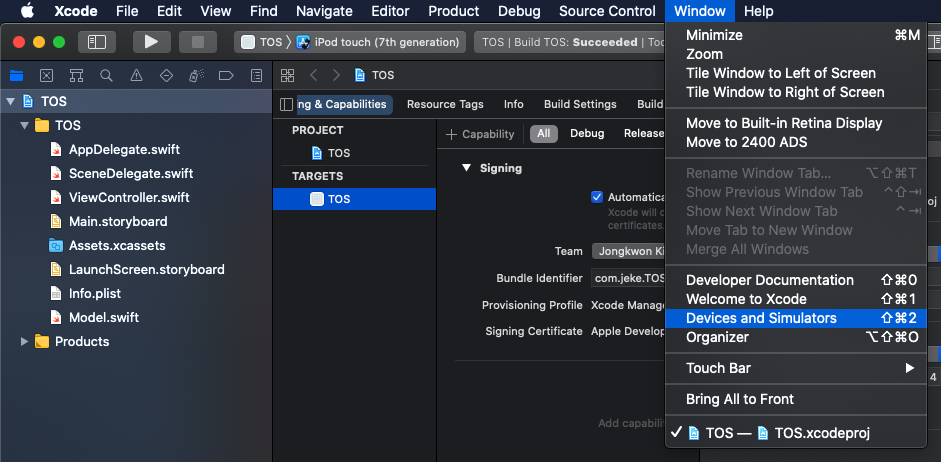Go back in editor history
Image resolution: width=941 pixels, height=462 pixels.
click(313, 76)
